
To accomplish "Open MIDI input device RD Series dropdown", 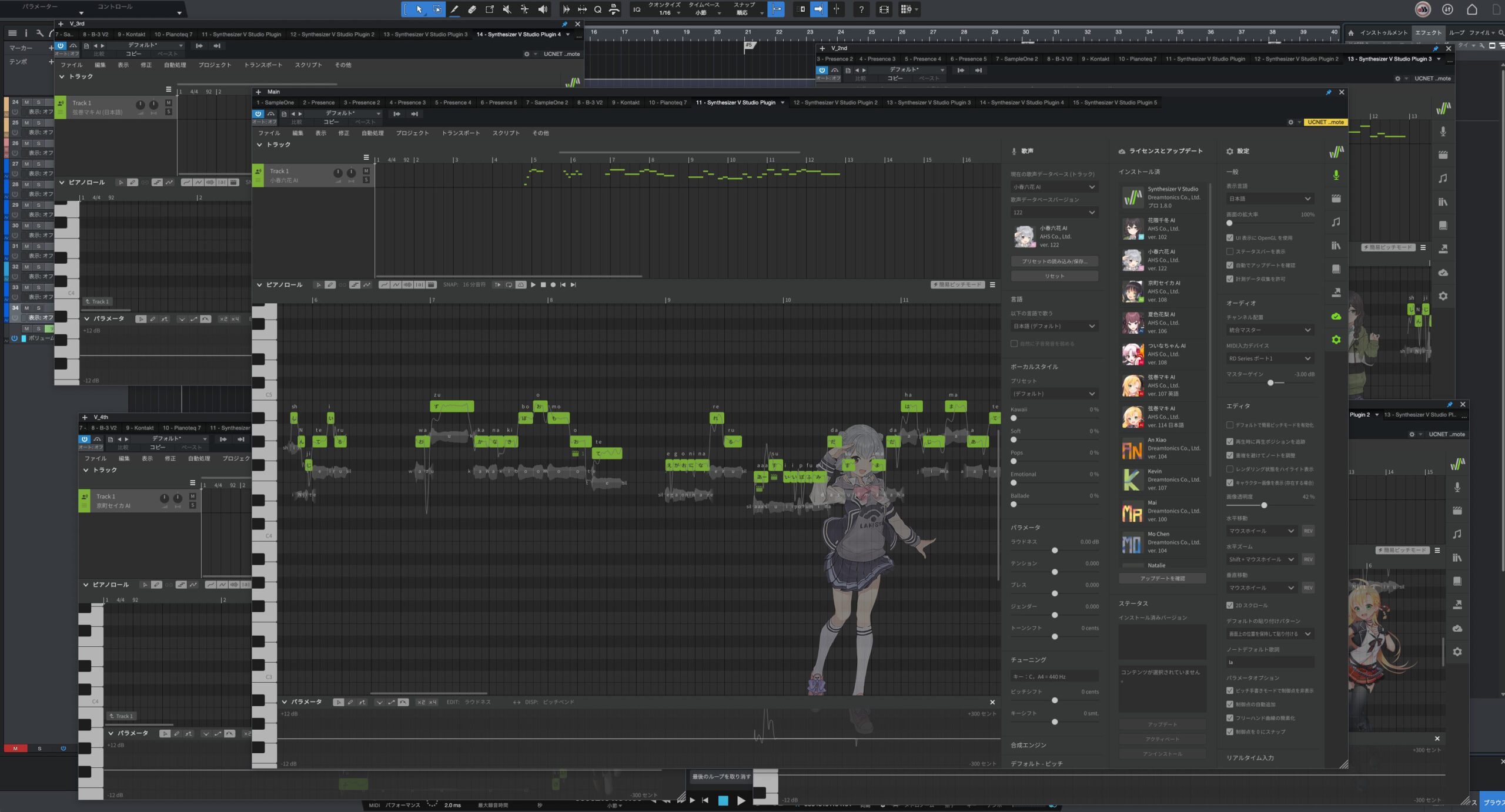I will point(1269,358).
